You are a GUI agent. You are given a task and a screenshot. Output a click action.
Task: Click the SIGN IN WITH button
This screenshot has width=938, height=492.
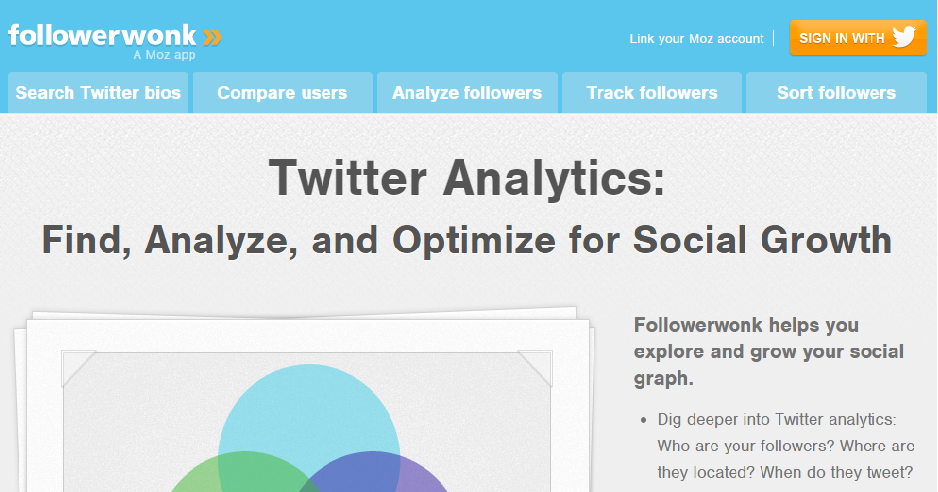point(858,38)
